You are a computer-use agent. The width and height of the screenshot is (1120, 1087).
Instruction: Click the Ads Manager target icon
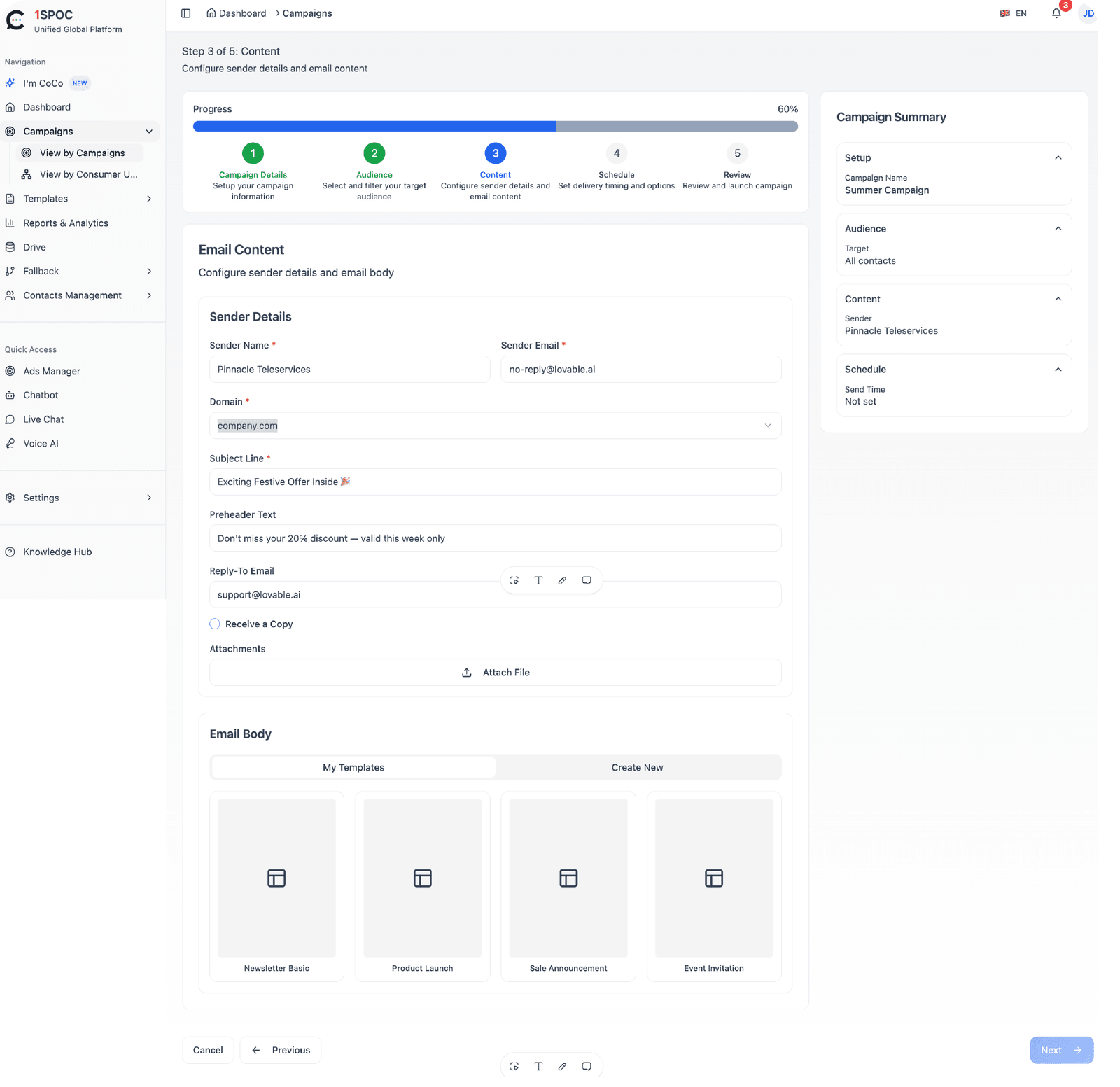tap(10, 371)
